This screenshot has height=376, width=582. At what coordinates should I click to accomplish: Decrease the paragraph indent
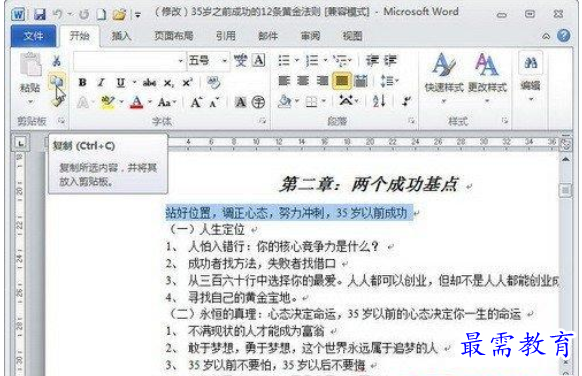point(372,60)
